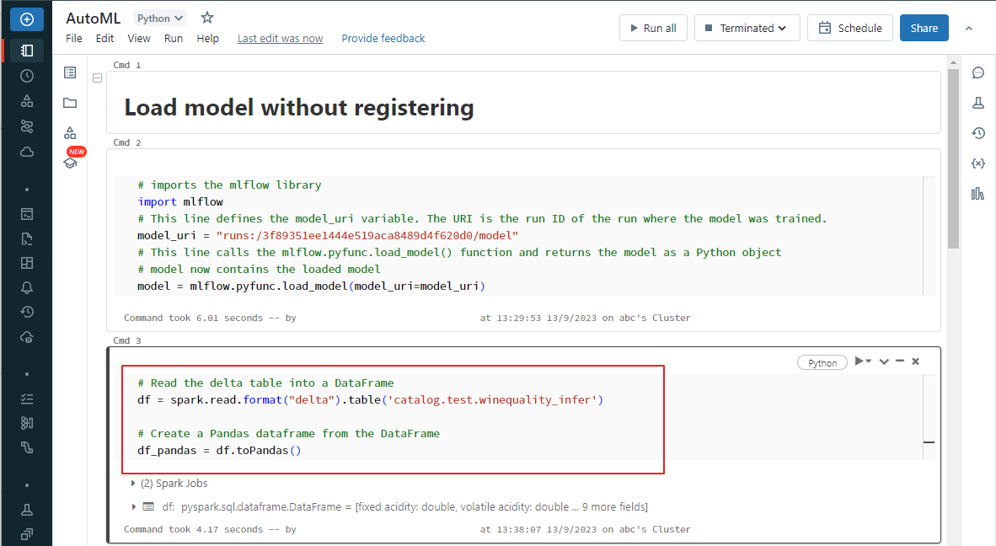Screen dimensions: 996x546
Task: Open the Edit menu
Action: 105,38
